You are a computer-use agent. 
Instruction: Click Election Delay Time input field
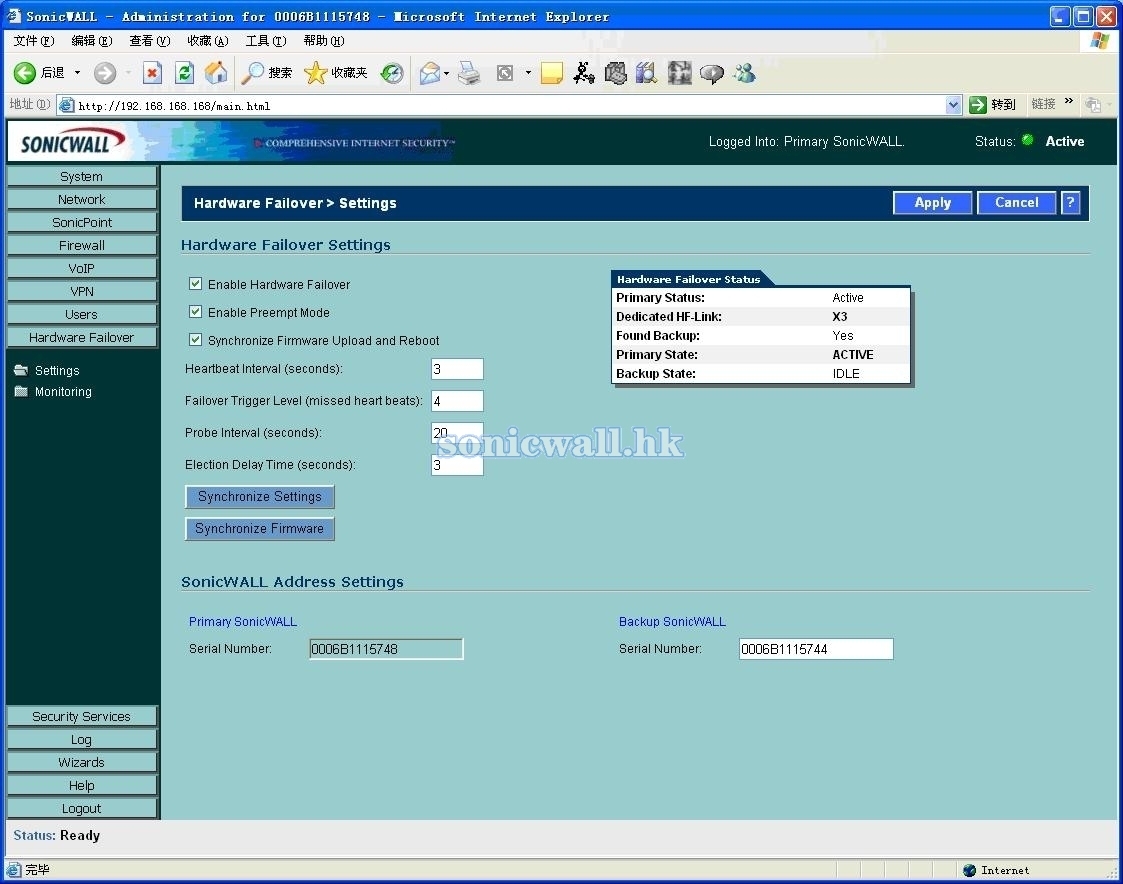(457, 465)
